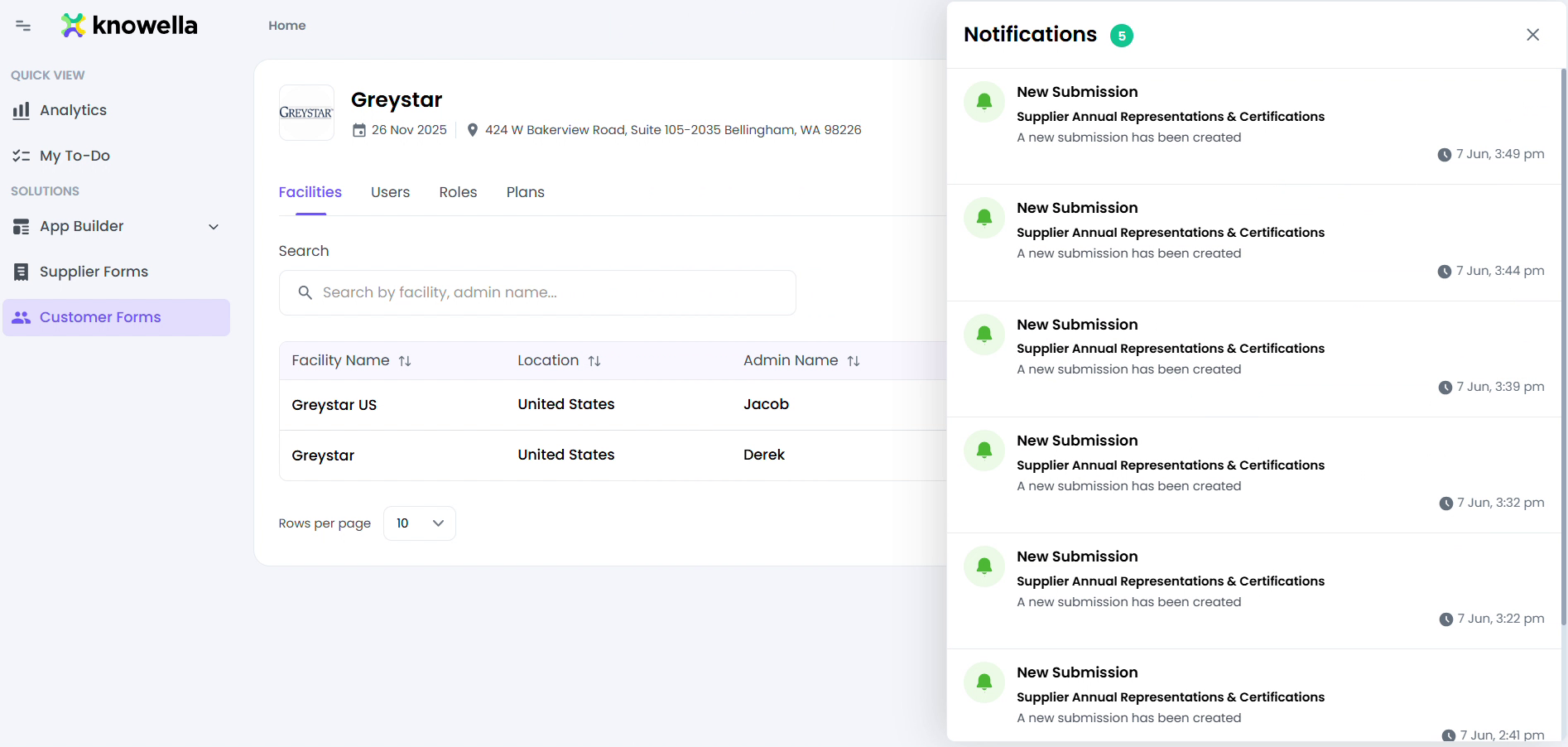
Task: Click bell icon of 3:49 pm notification
Action: pos(984,102)
